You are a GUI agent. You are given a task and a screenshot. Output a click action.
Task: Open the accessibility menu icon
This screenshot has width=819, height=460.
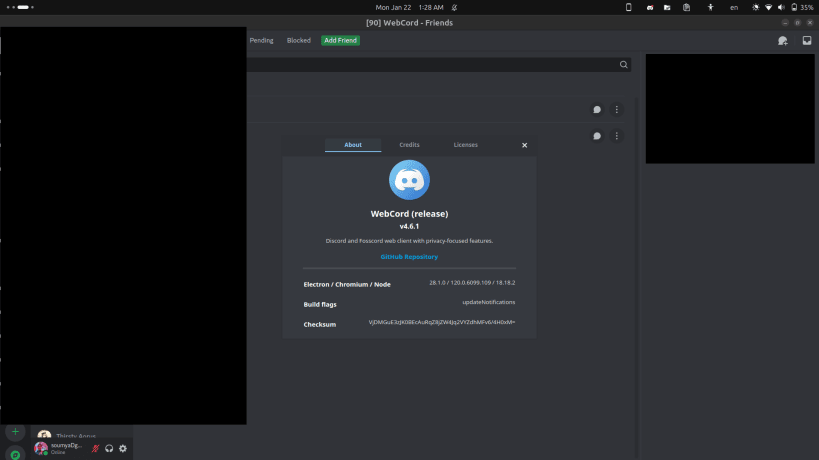click(x=710, y=7)
